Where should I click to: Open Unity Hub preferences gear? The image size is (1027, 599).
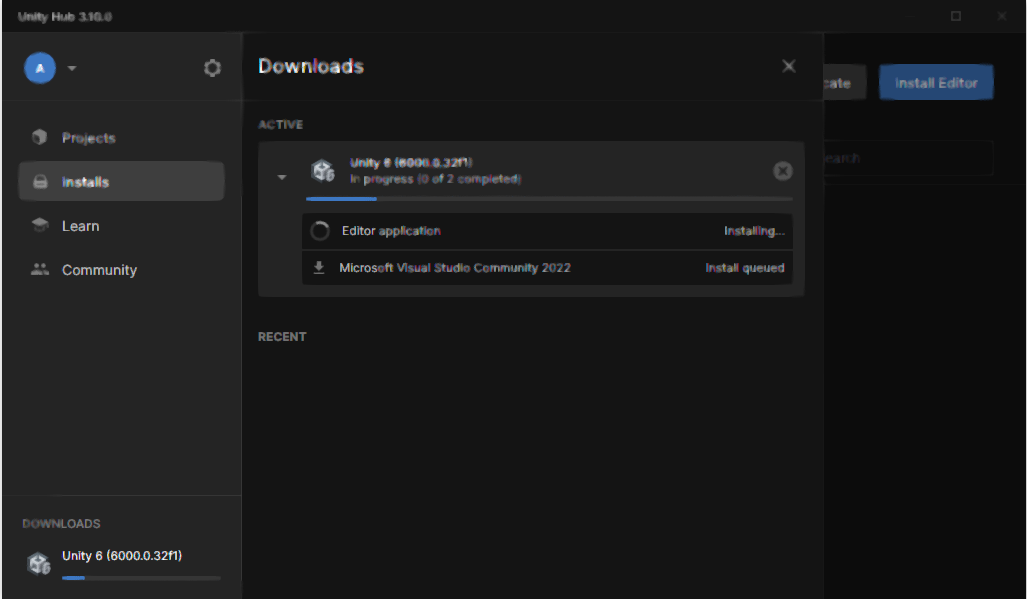[212, 68]
